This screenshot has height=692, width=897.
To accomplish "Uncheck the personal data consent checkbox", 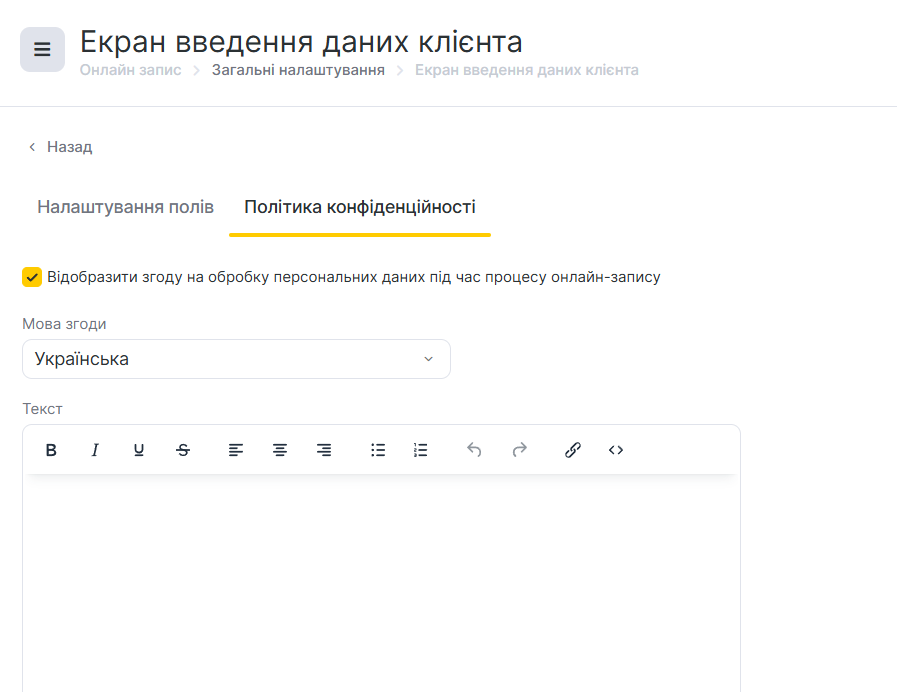I will point(32,277).
